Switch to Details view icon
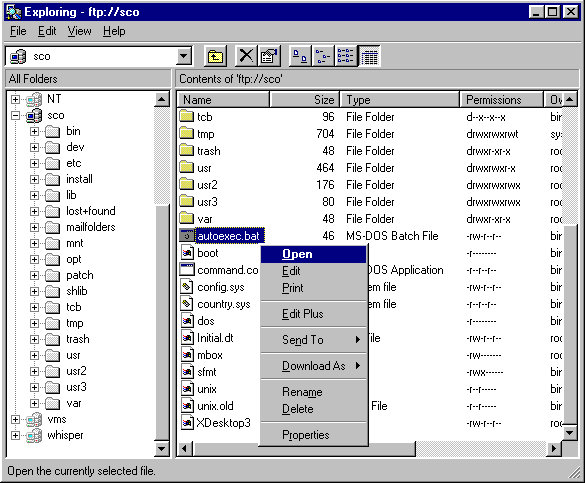The image size is (585, 483). click(369, 56)
